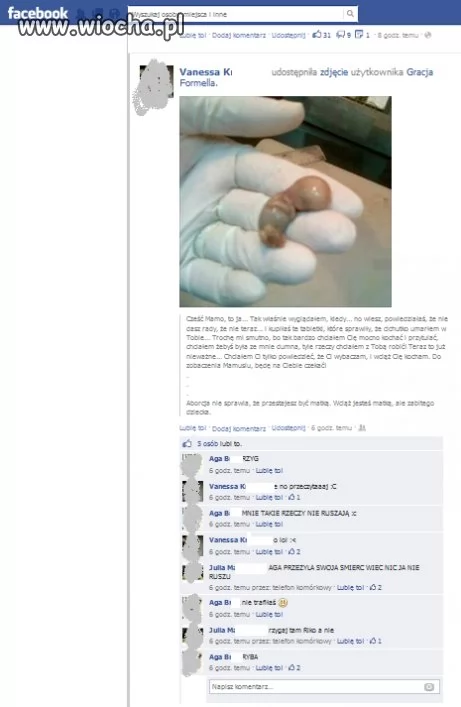Open the Gracja Formella profile link
The width and height of the screenshot is (461, 707).
click(306, 77)
